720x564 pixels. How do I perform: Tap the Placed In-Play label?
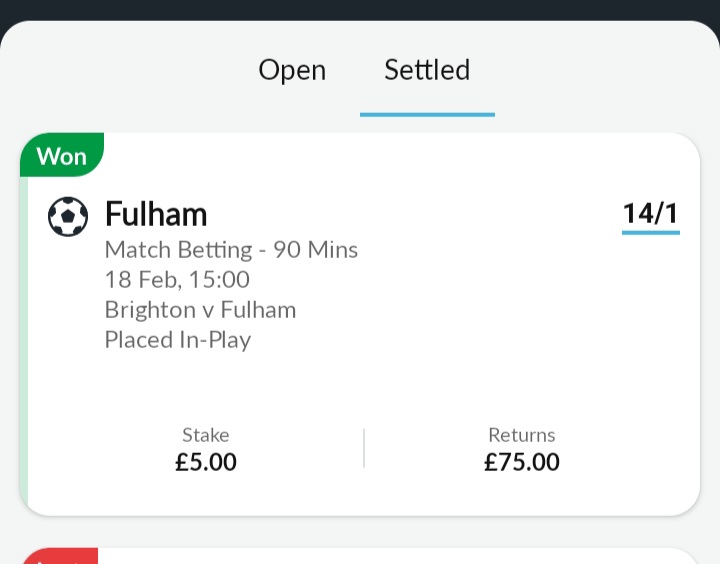pyautogui.click(x=178, y=340)
